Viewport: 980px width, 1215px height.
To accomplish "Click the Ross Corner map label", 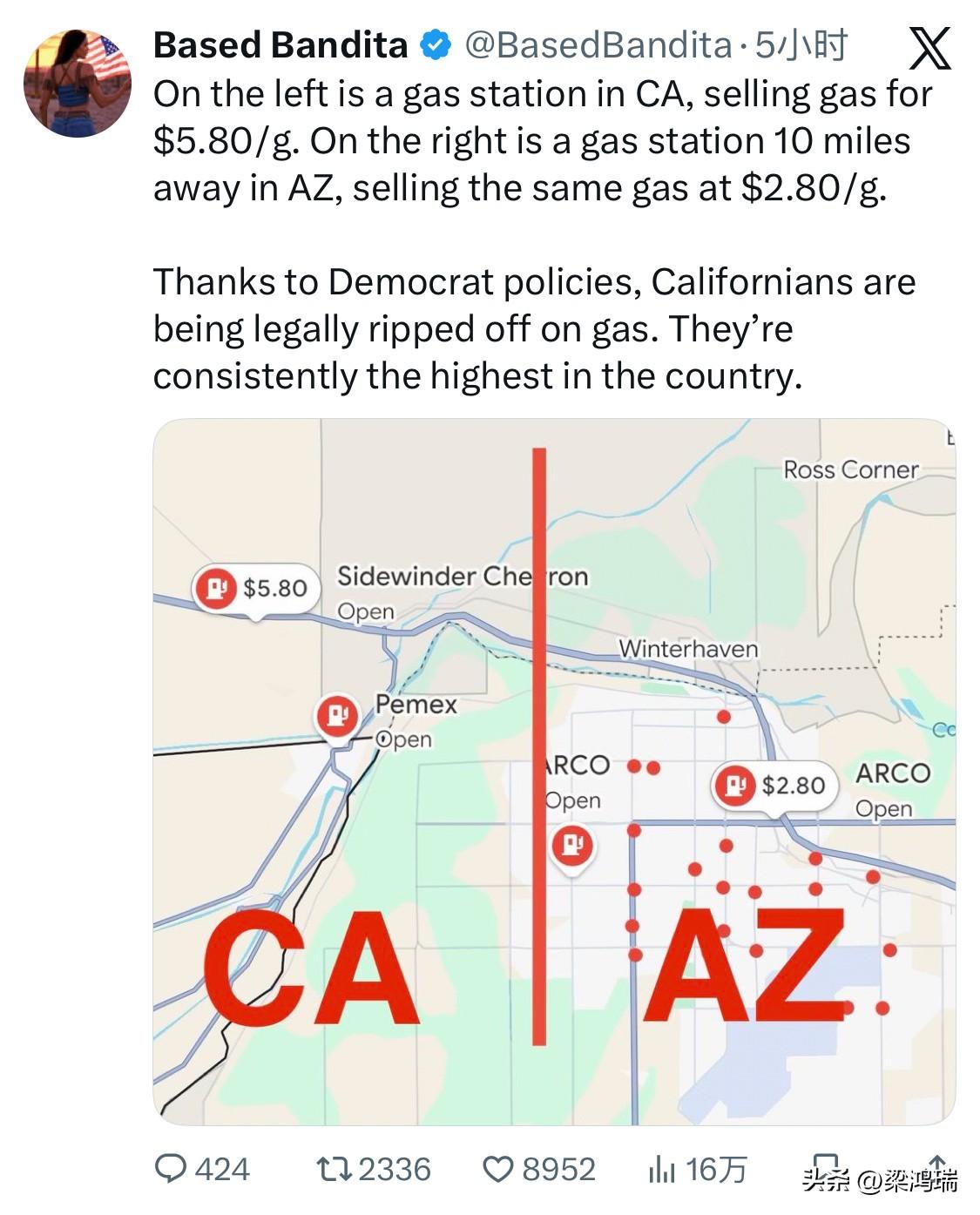I will click(x=850, y=470).
